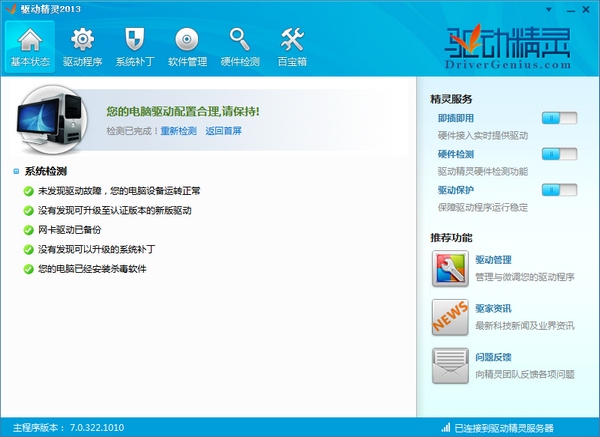Click the 即插即用 service label

coord(456,118)
